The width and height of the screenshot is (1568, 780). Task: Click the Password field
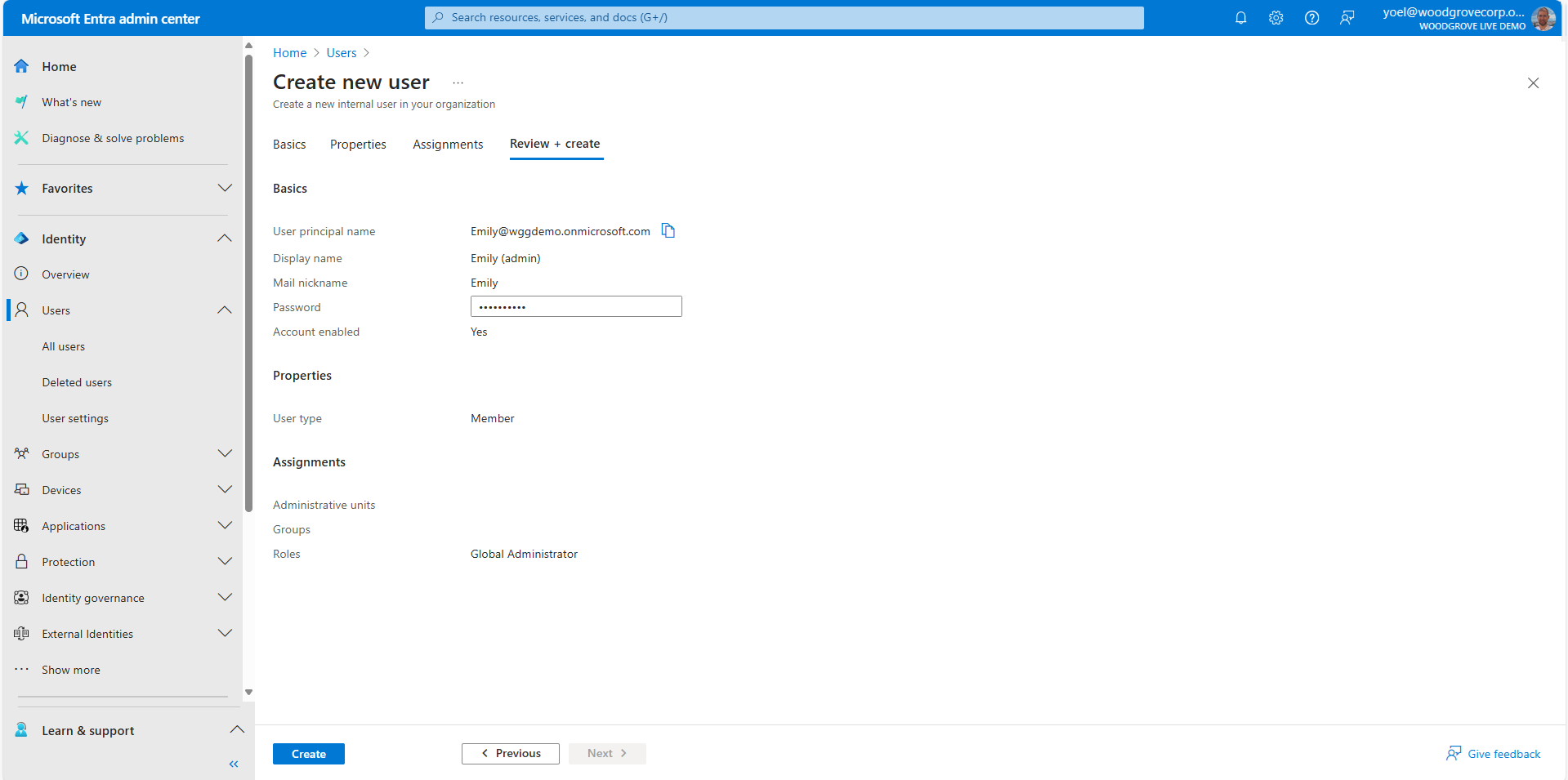[x=576, y=307]
